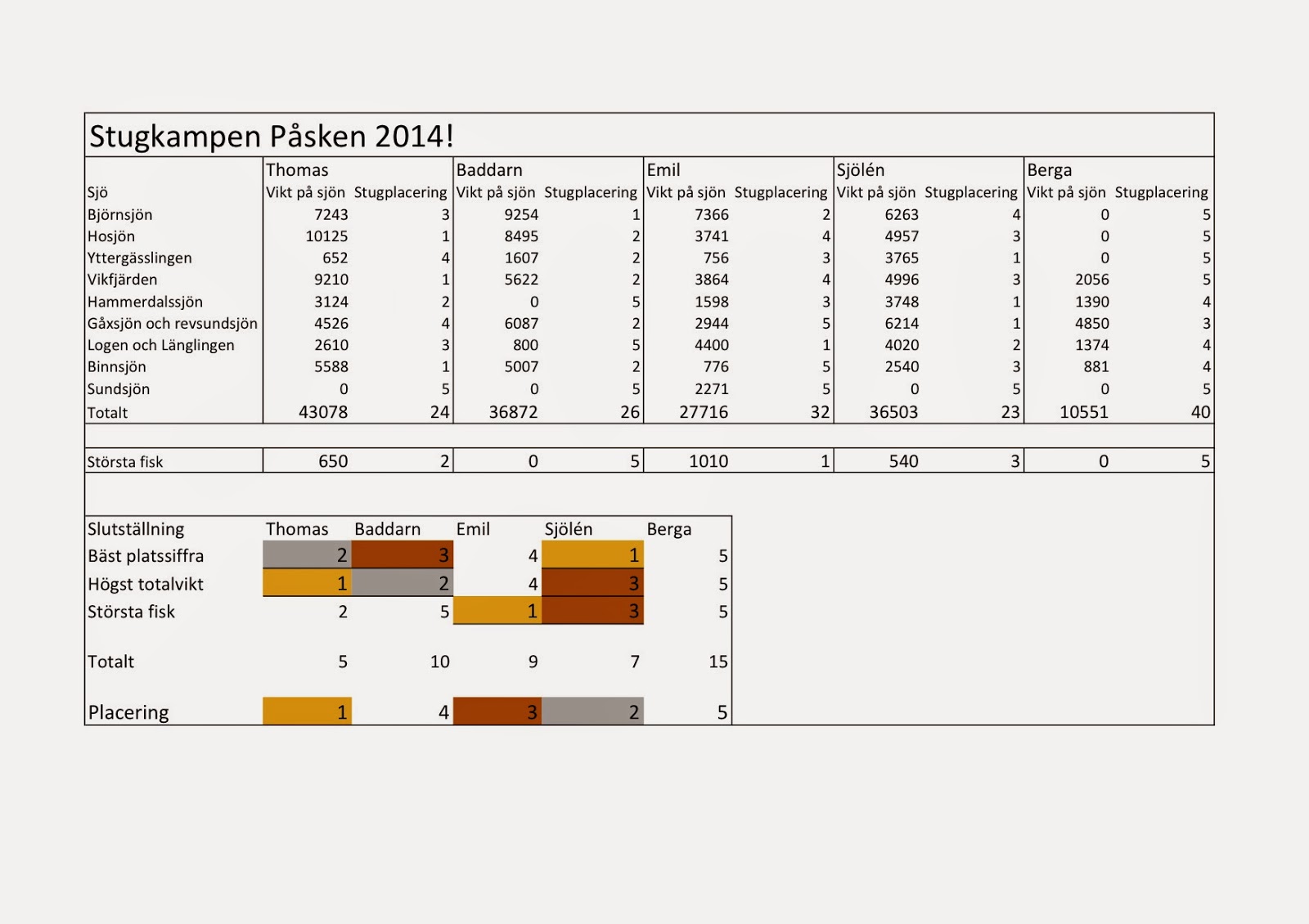Click largest fish value 1010 for Emil
The height and width of the screenshot is (924, 1309).
708,461
